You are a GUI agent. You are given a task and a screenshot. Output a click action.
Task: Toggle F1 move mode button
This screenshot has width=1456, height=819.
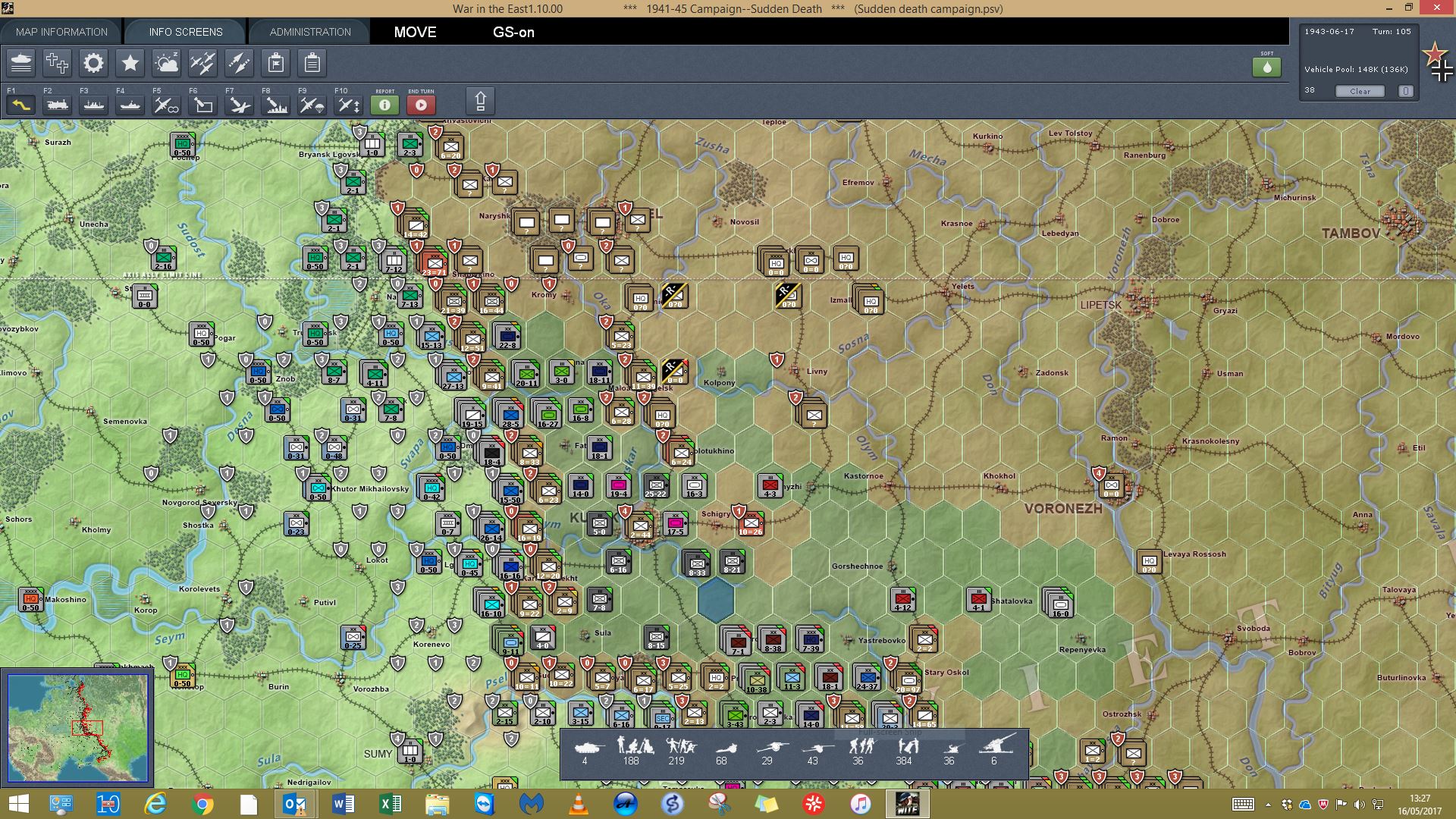point(21,105)
